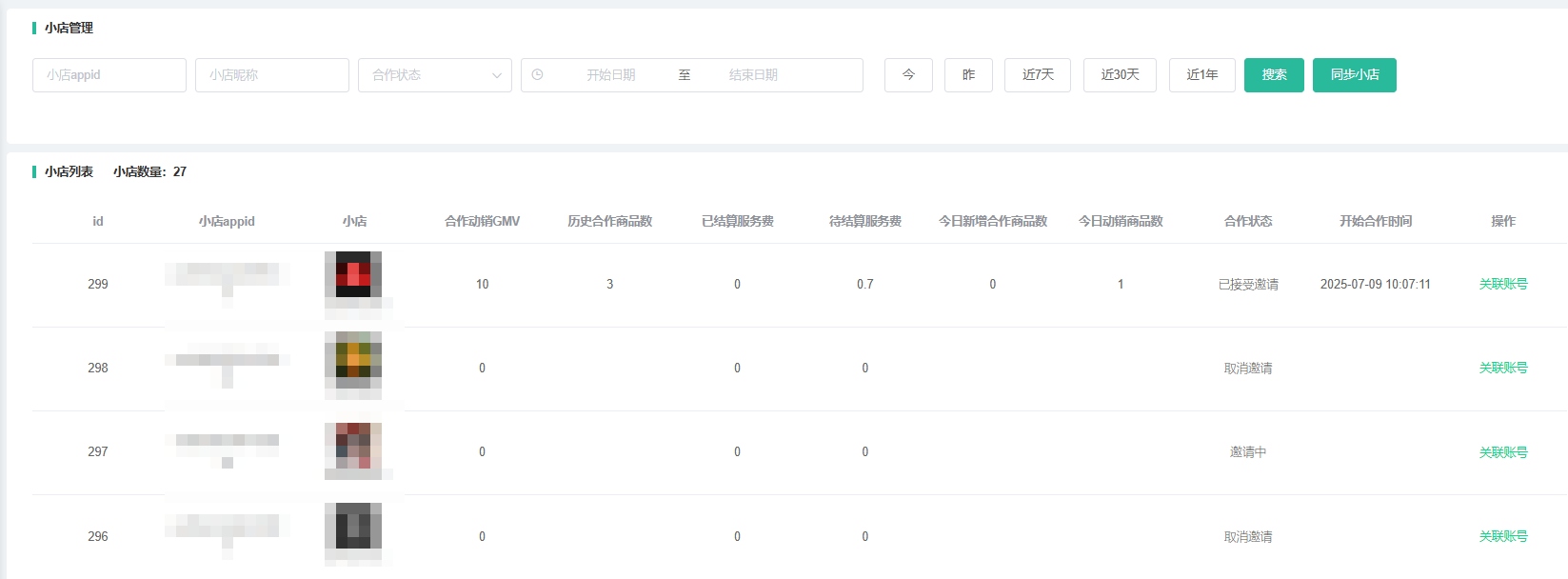Click 关联账号 link for shop 298
Screen dimensions: 1568x579
(1502, 368)
